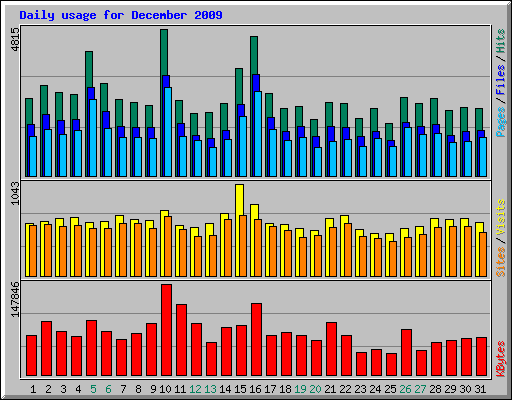512x400 pixels.
Task: Select the red KBytes bar for day 26
Action: [x=407, y=353]
